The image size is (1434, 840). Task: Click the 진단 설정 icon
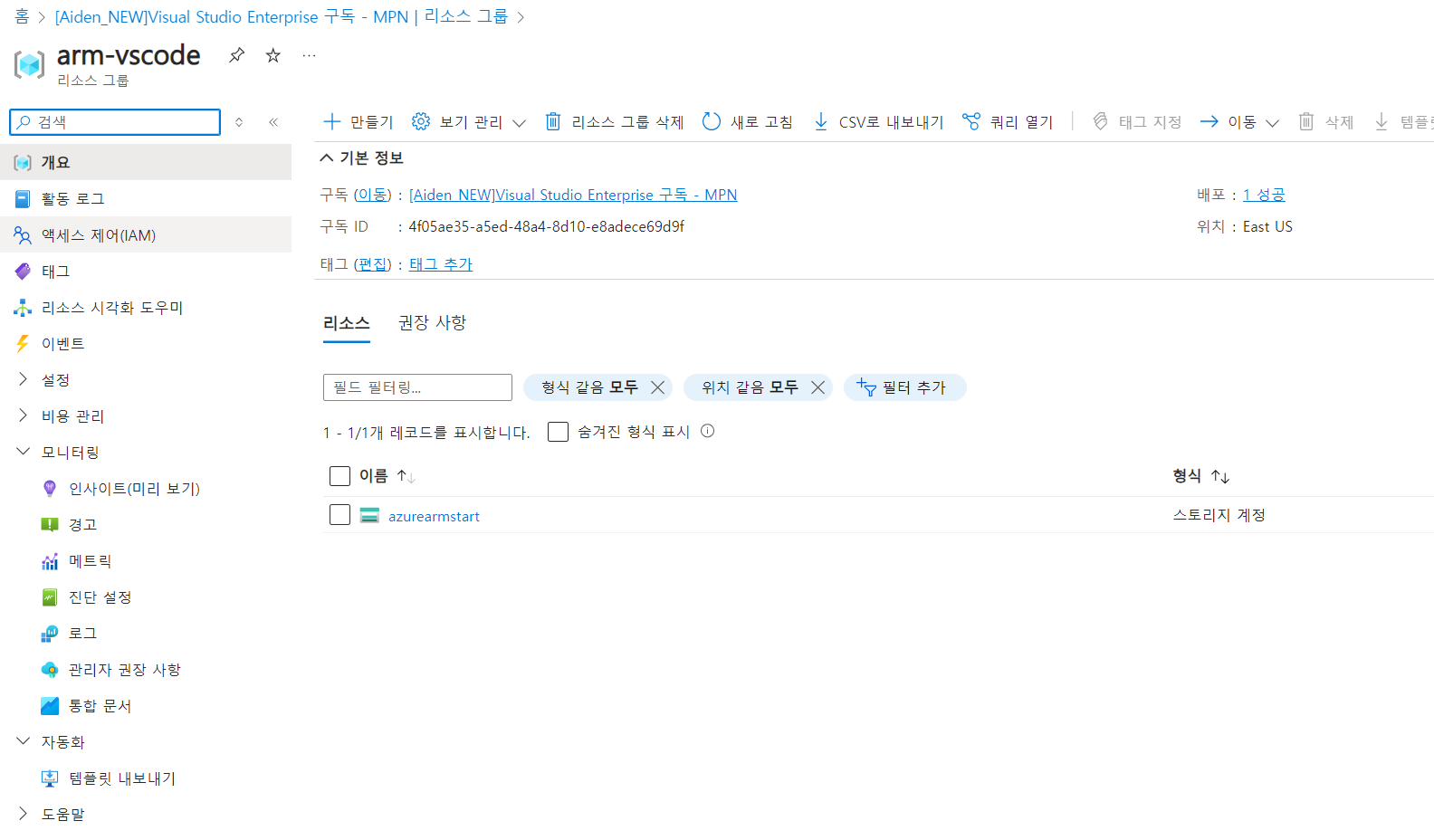(50, 597)
